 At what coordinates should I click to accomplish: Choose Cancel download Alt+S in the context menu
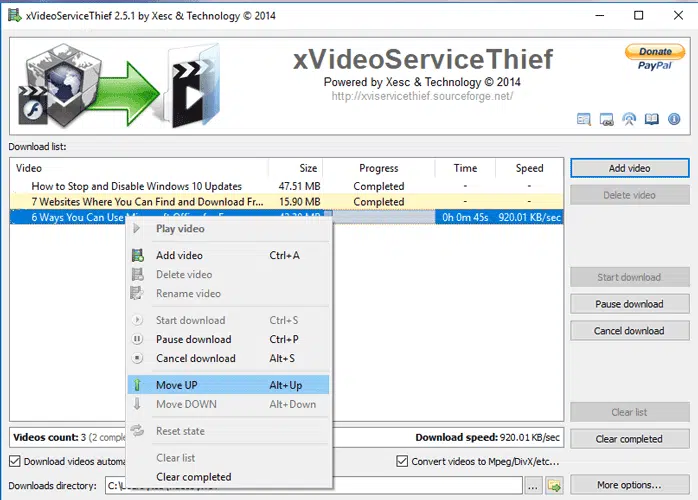coord(228,359)
